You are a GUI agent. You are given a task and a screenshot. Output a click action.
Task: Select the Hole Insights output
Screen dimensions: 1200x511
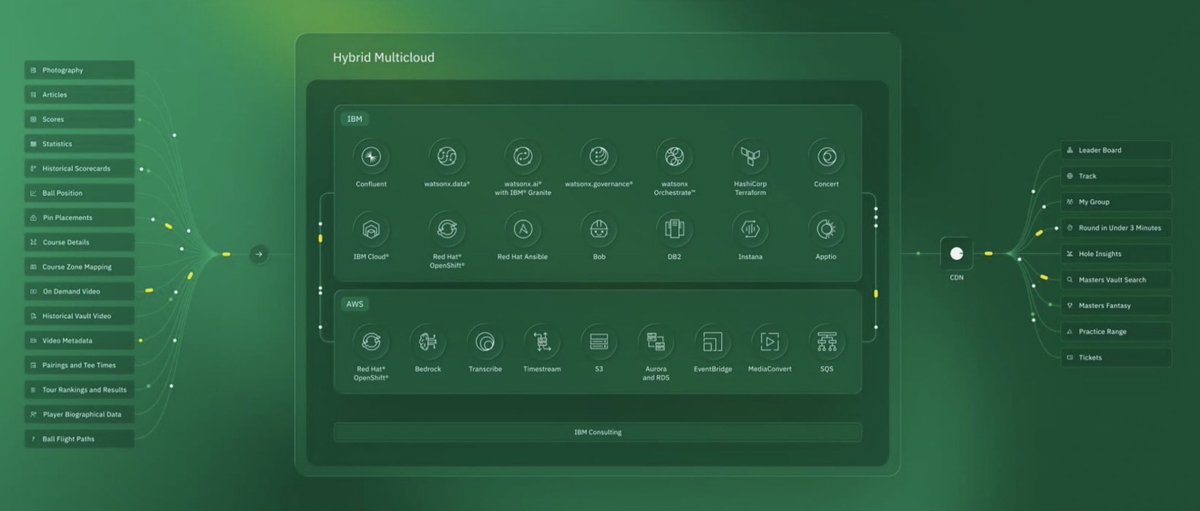click(1116, 254)
